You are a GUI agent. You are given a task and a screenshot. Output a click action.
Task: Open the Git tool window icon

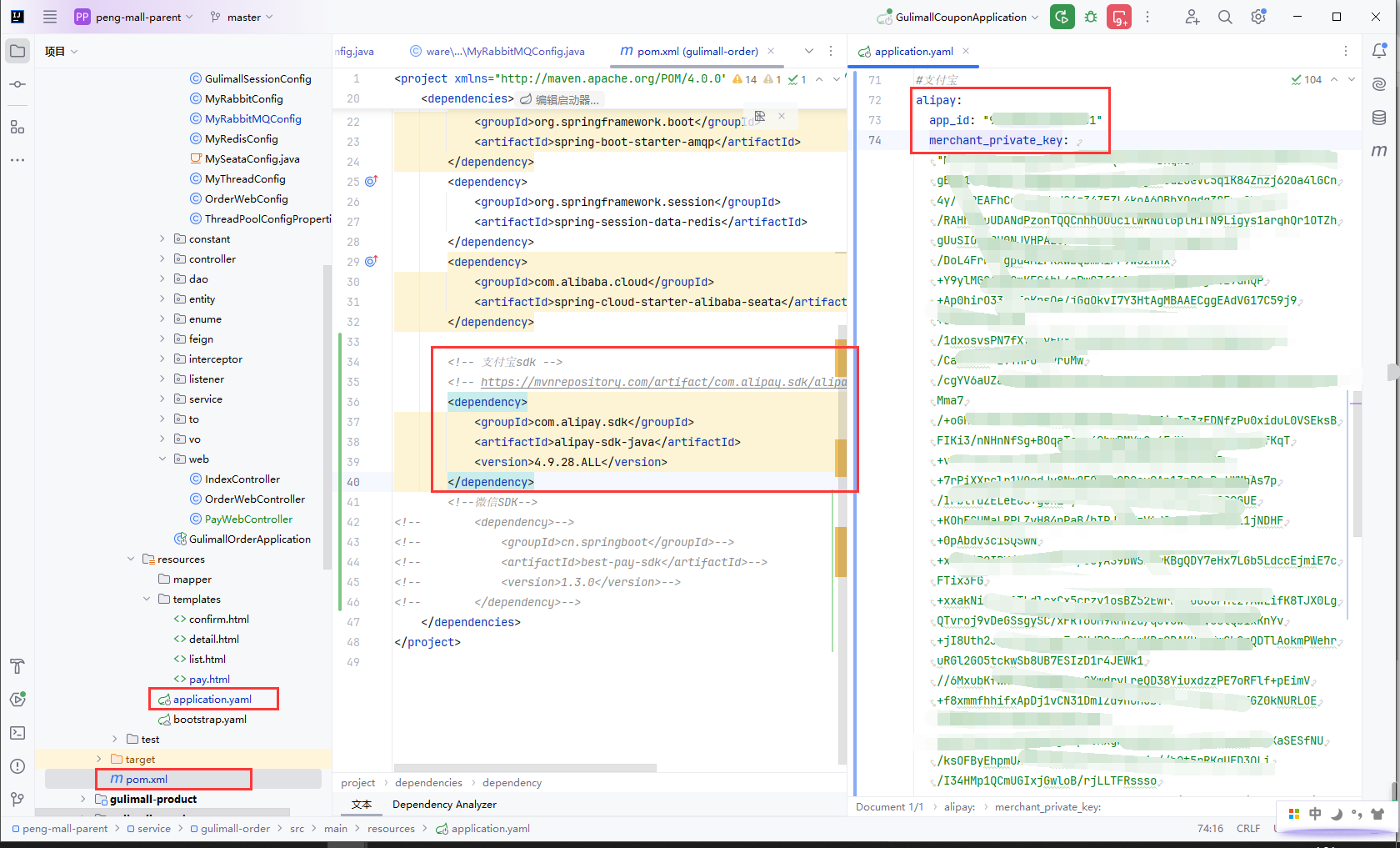[x=17, y=799]
